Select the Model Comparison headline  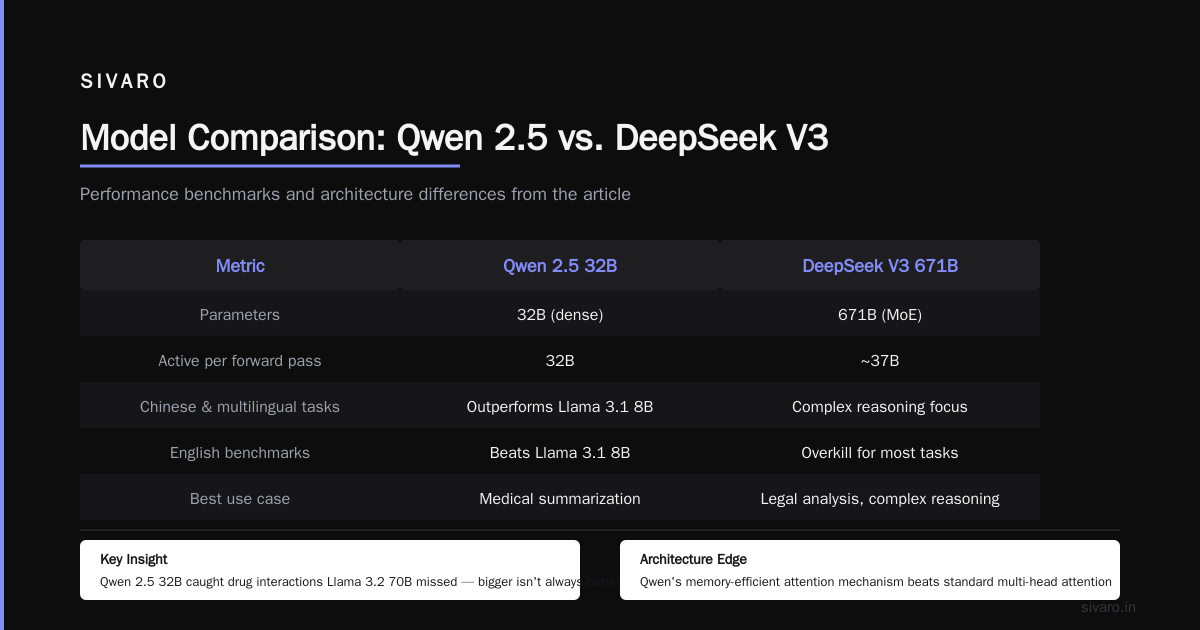[454, 138]
